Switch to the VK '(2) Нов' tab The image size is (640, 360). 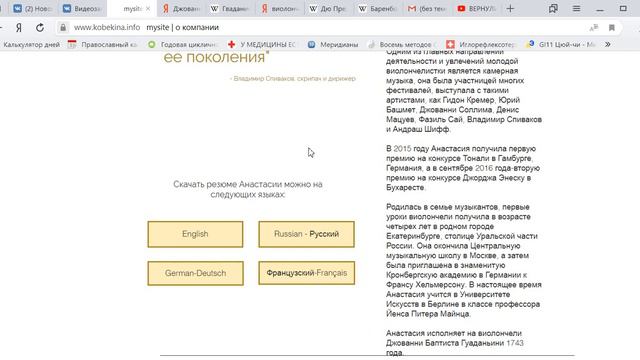click(x=33, y=9)
